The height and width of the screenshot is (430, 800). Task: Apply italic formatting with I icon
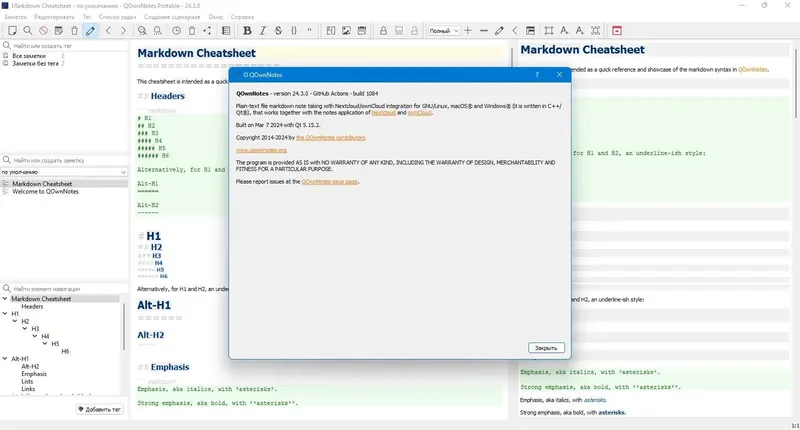click(x=263, y=31)
